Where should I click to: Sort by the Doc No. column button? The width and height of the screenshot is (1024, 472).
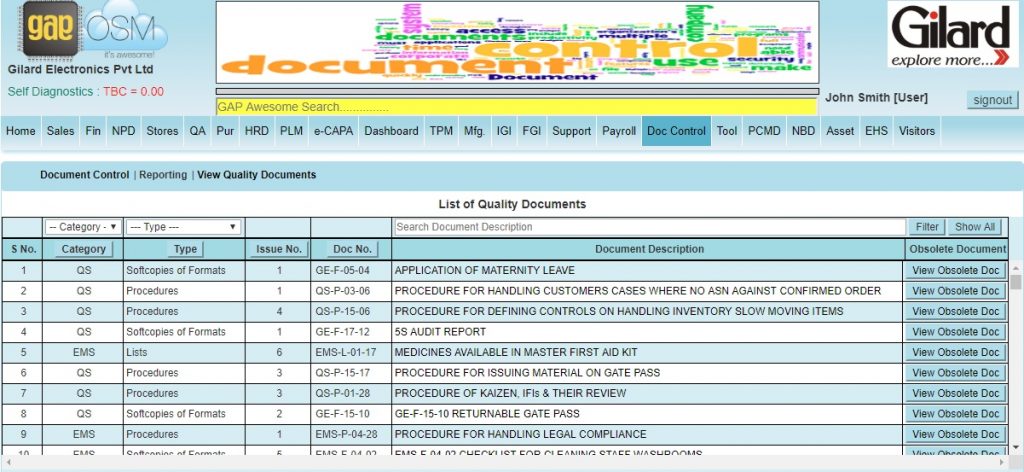[352, 249]
